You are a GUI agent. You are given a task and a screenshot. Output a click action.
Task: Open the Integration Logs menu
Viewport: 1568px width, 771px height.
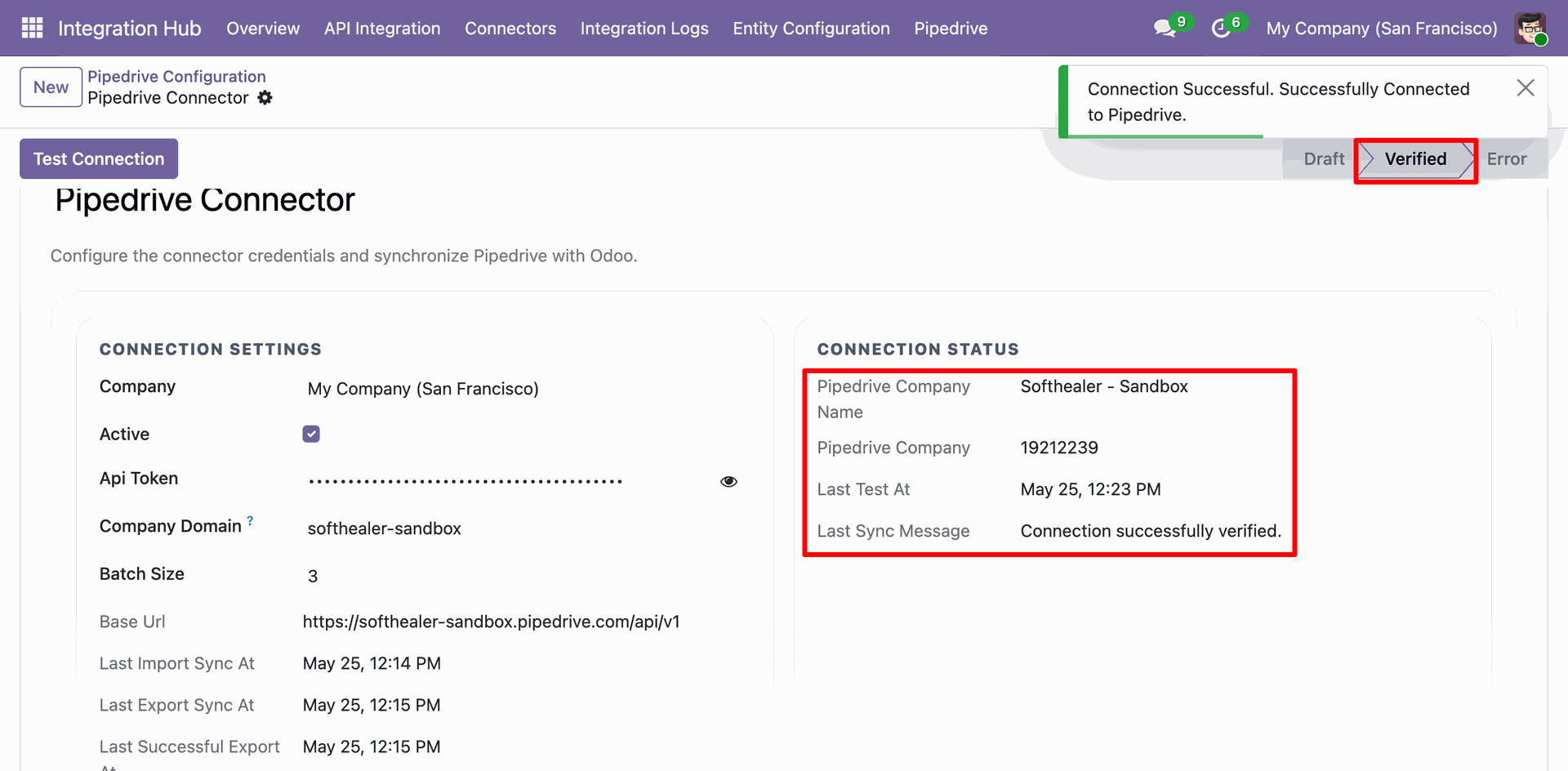click(x=644, y=28)
